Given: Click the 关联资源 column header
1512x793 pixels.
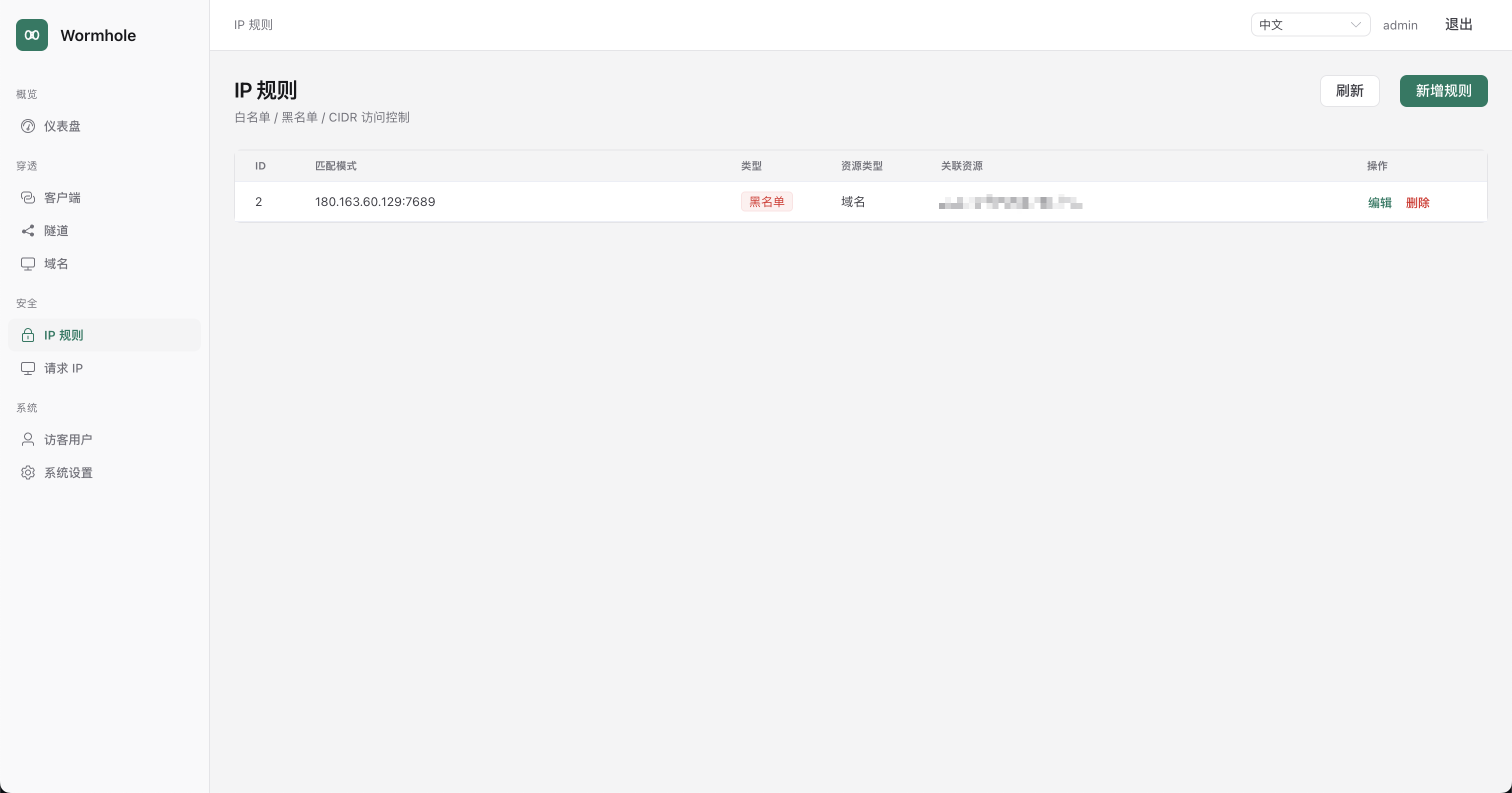Looking at the screenshot, I should coord(961,165).
